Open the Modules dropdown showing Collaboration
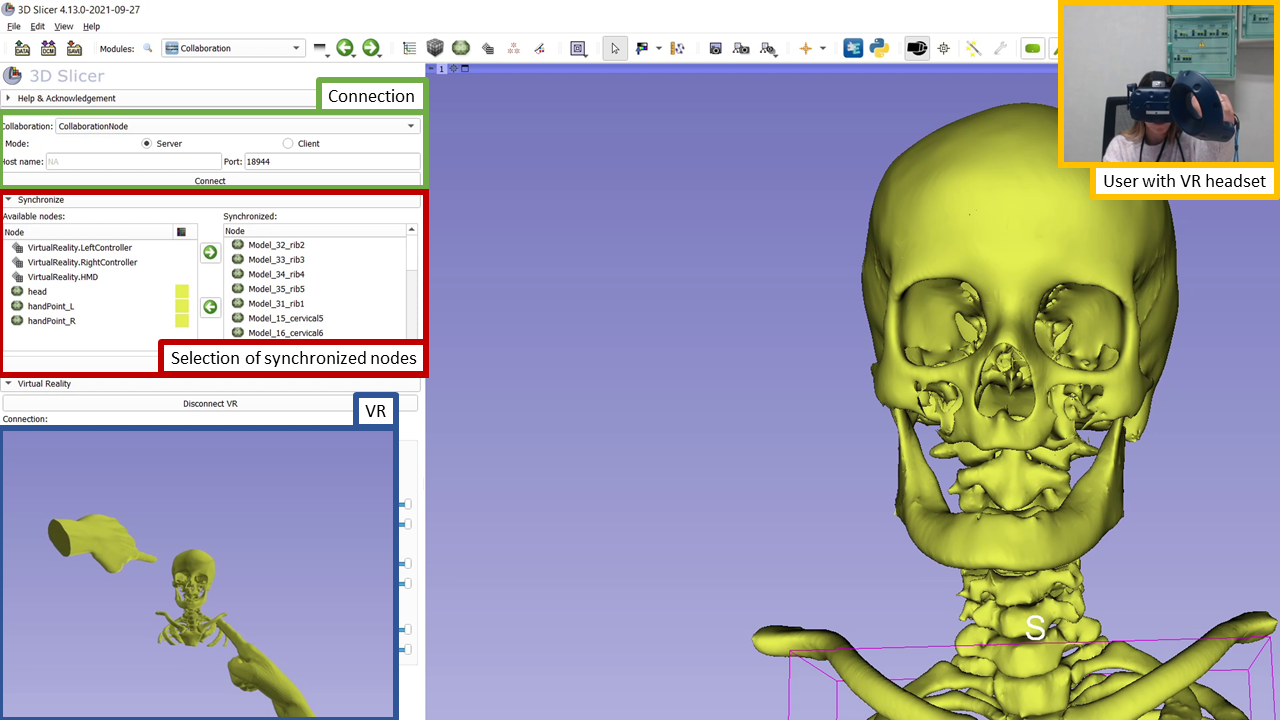Viewport: 1280px width, 720px height. [x=233, y=48]
